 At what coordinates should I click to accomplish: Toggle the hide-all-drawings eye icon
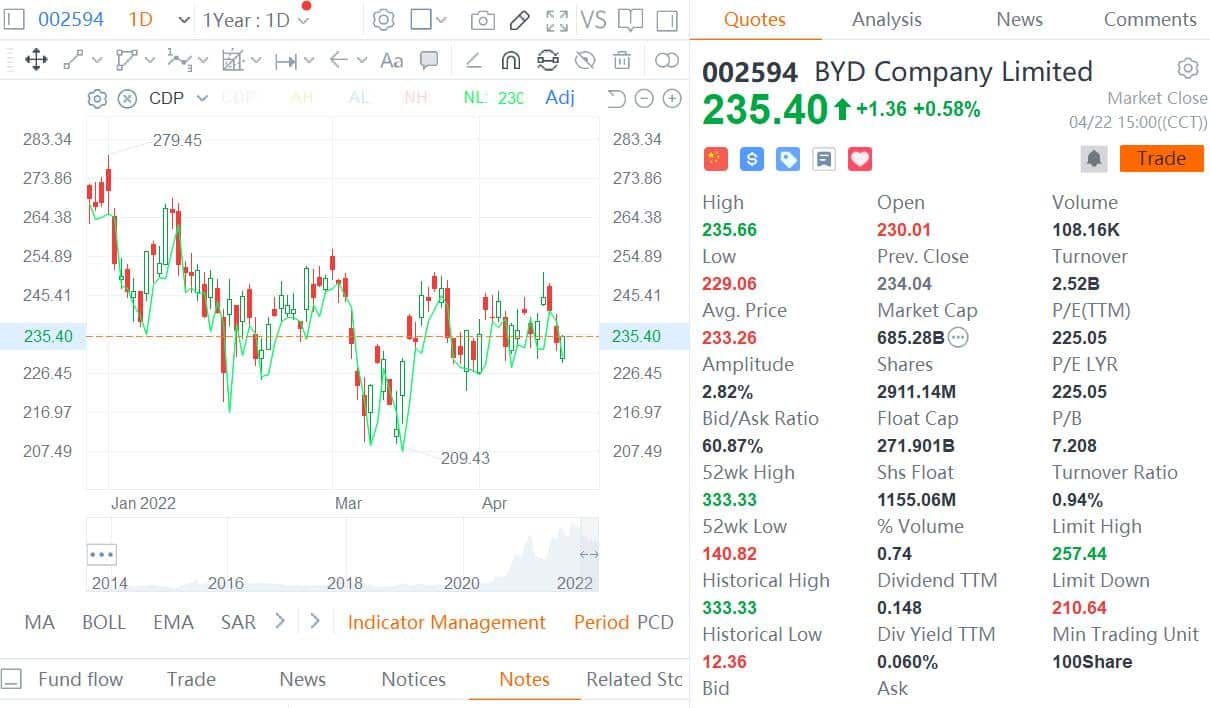click(x=585, y=60)
